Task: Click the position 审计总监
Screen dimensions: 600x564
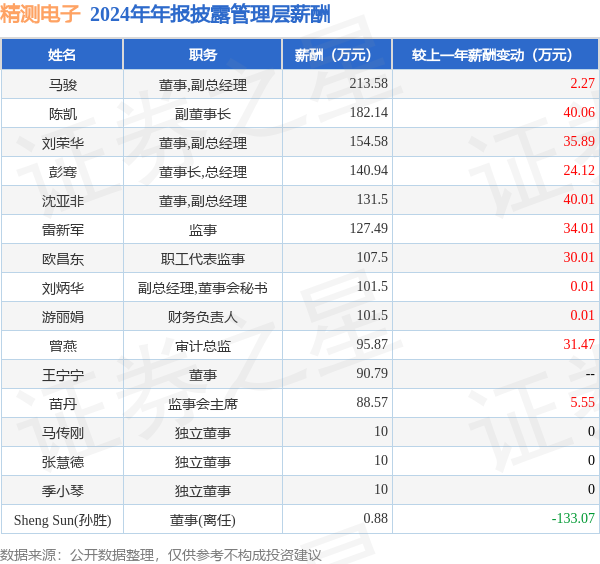Action: (202, 346)
